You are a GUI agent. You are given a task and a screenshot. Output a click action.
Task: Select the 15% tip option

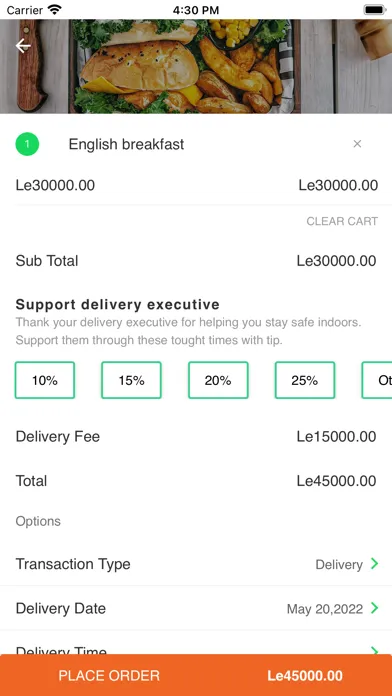pos(131,380)
